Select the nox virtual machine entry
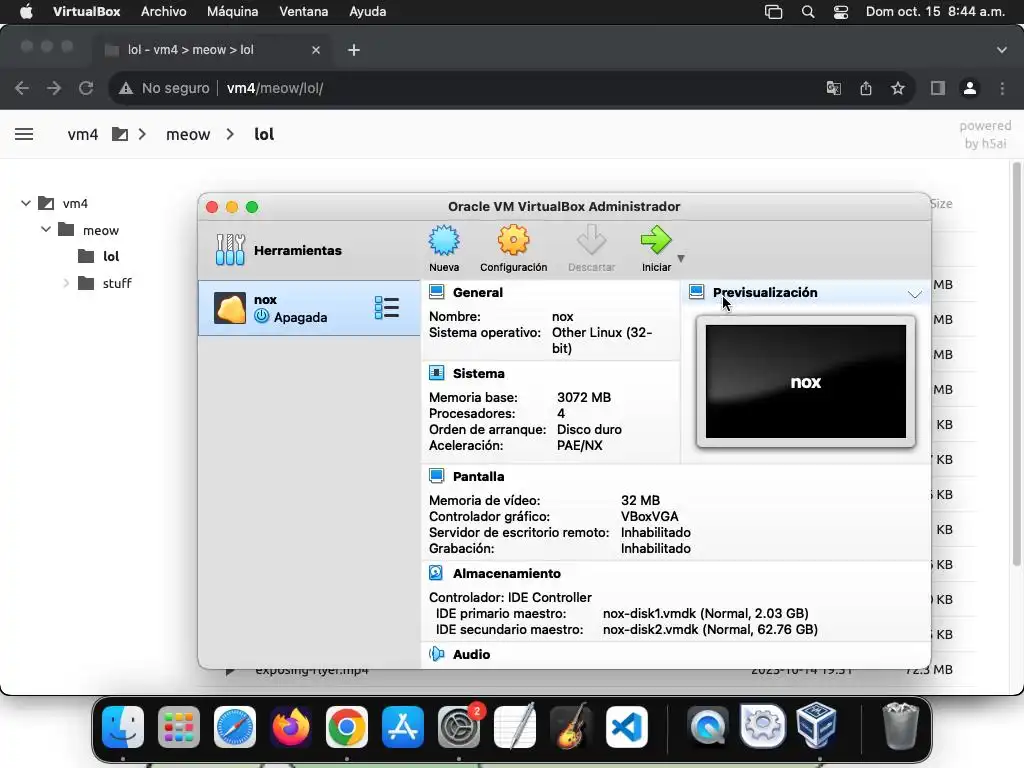Image resolution: width=1024 pixels, height=768 pixels. coord(309,308)
